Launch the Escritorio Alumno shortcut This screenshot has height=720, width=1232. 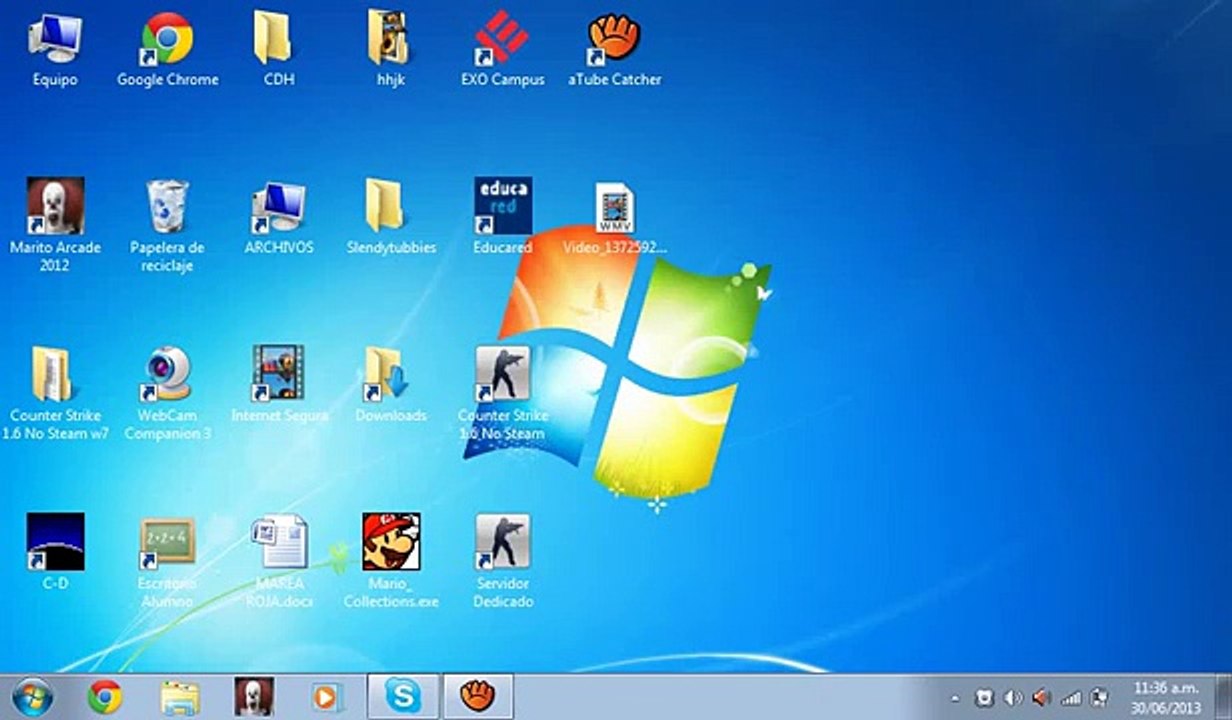point(167,562)
